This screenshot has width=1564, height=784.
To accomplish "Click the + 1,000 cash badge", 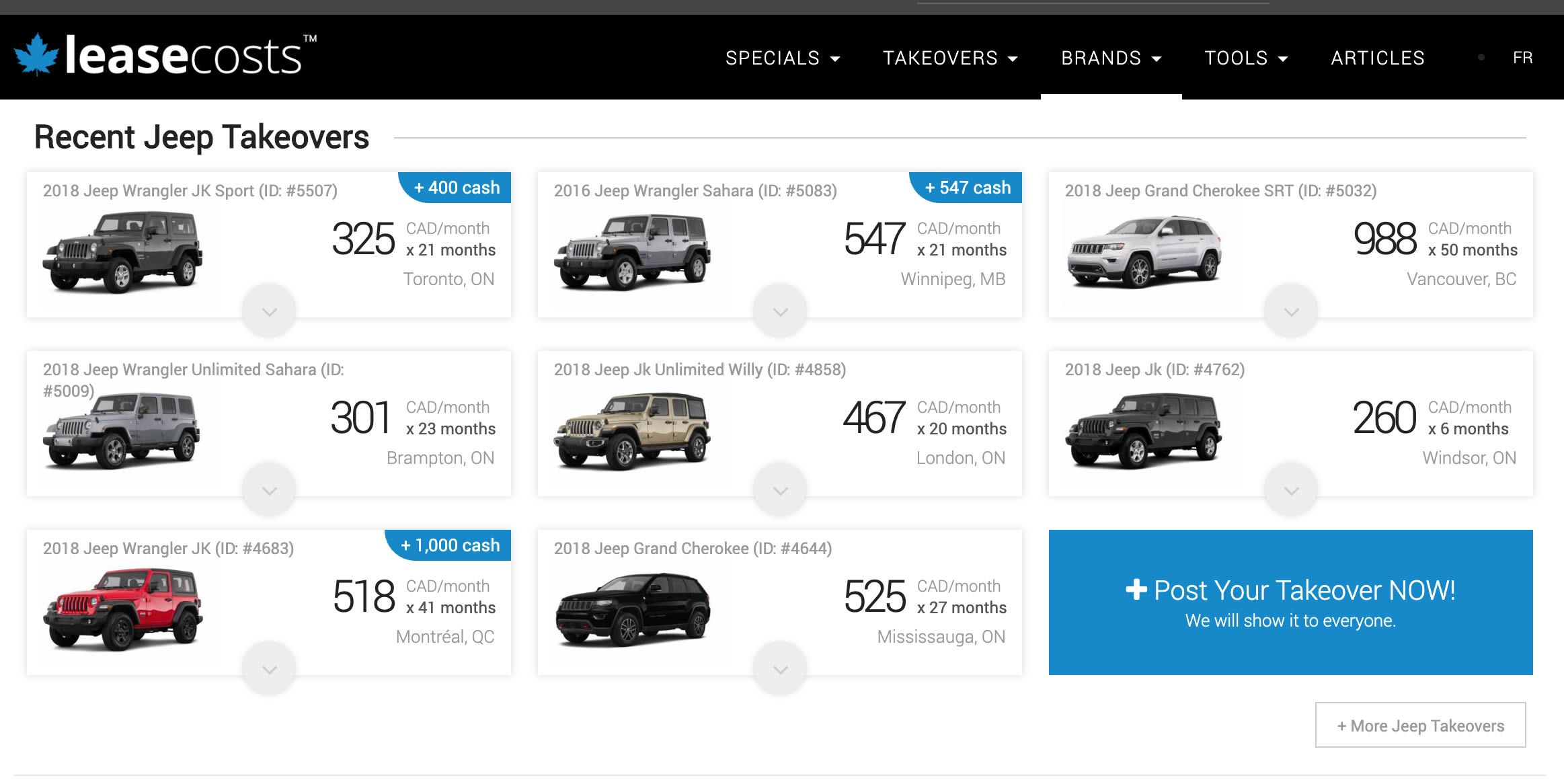I will pyautogui.click(x=448, y=545).
